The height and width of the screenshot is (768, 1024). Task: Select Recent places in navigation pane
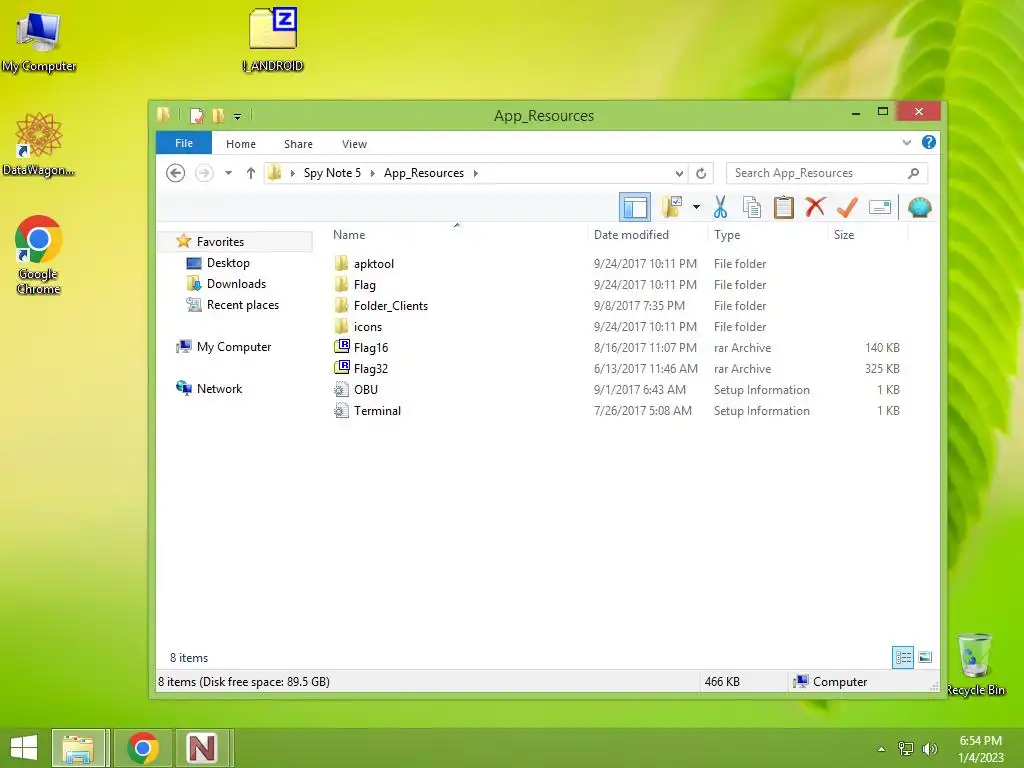[x=242, y=305]
